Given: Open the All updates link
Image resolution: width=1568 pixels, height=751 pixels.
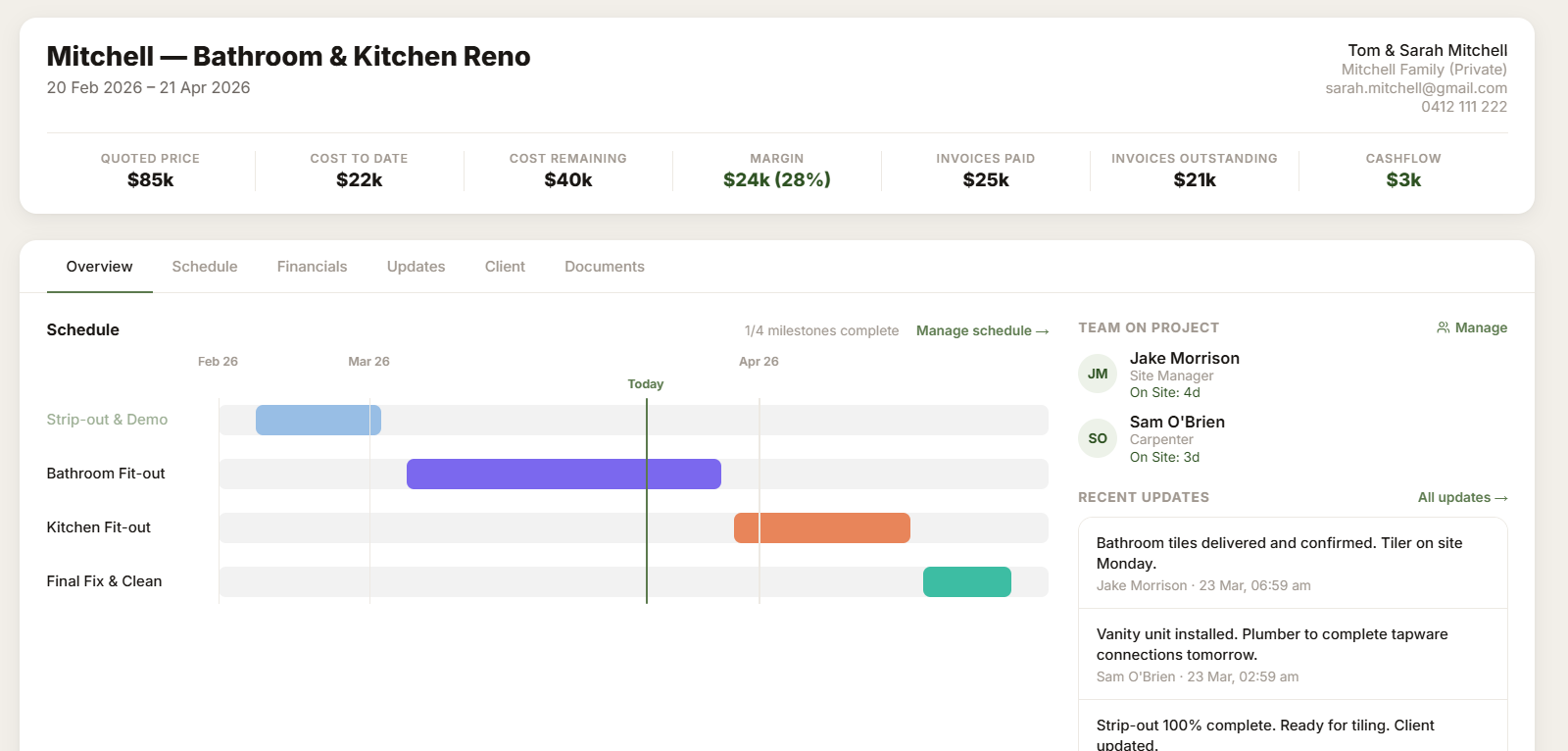Looking at the screenshot, I should point(1462,498).
